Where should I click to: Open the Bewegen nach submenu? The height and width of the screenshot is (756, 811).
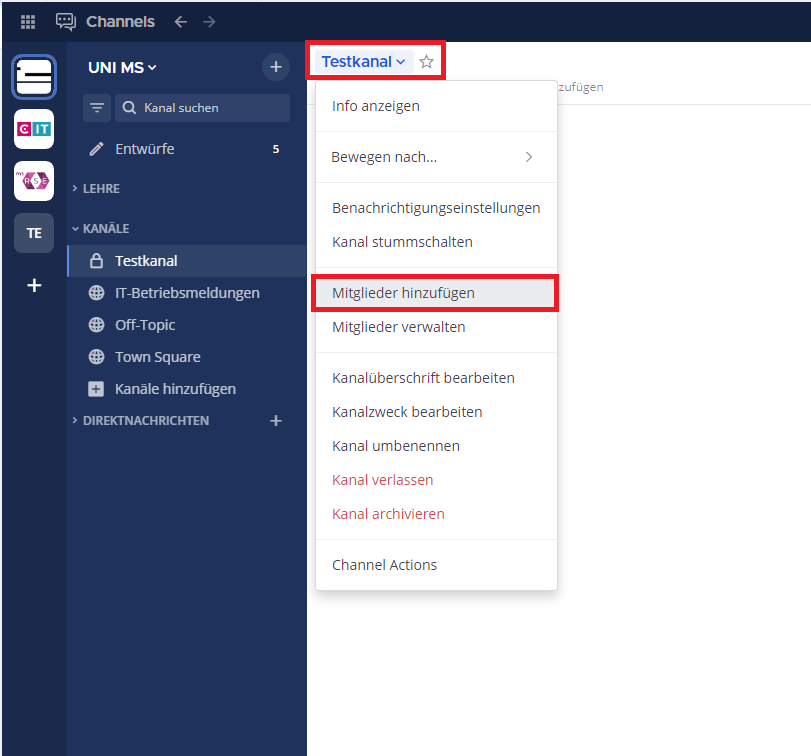(x=435, y=157)
